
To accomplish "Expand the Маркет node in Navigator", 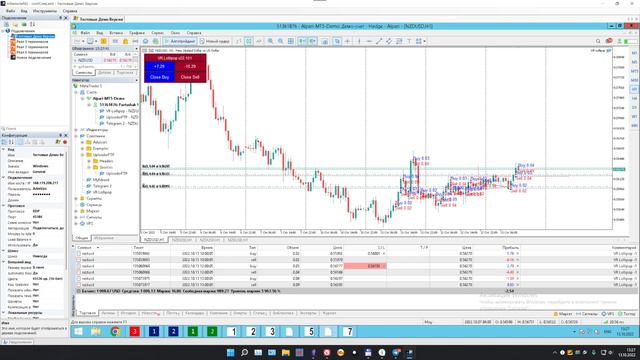I will (76, 211).
